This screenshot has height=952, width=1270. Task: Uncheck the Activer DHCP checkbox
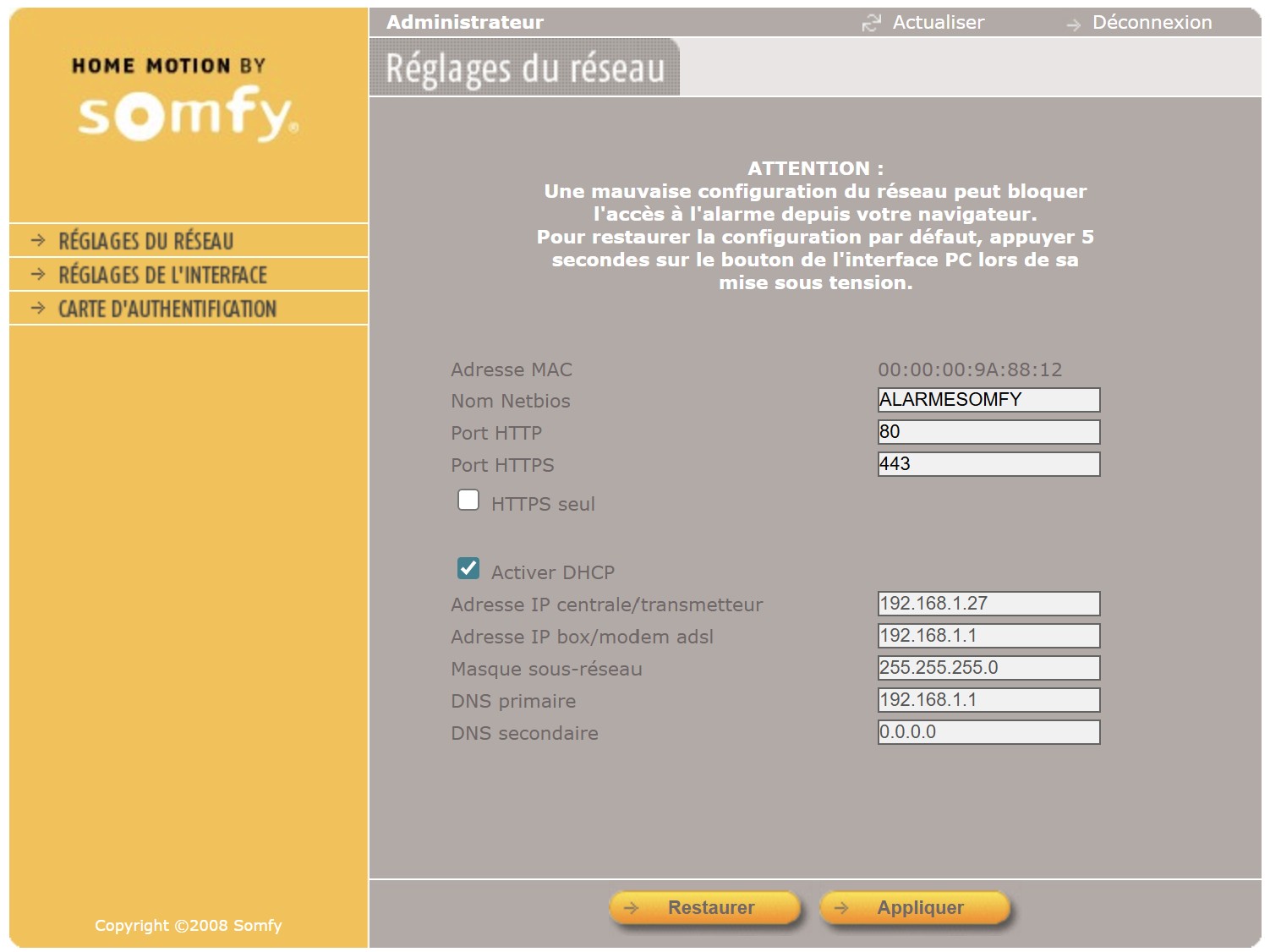click(468, 569)
